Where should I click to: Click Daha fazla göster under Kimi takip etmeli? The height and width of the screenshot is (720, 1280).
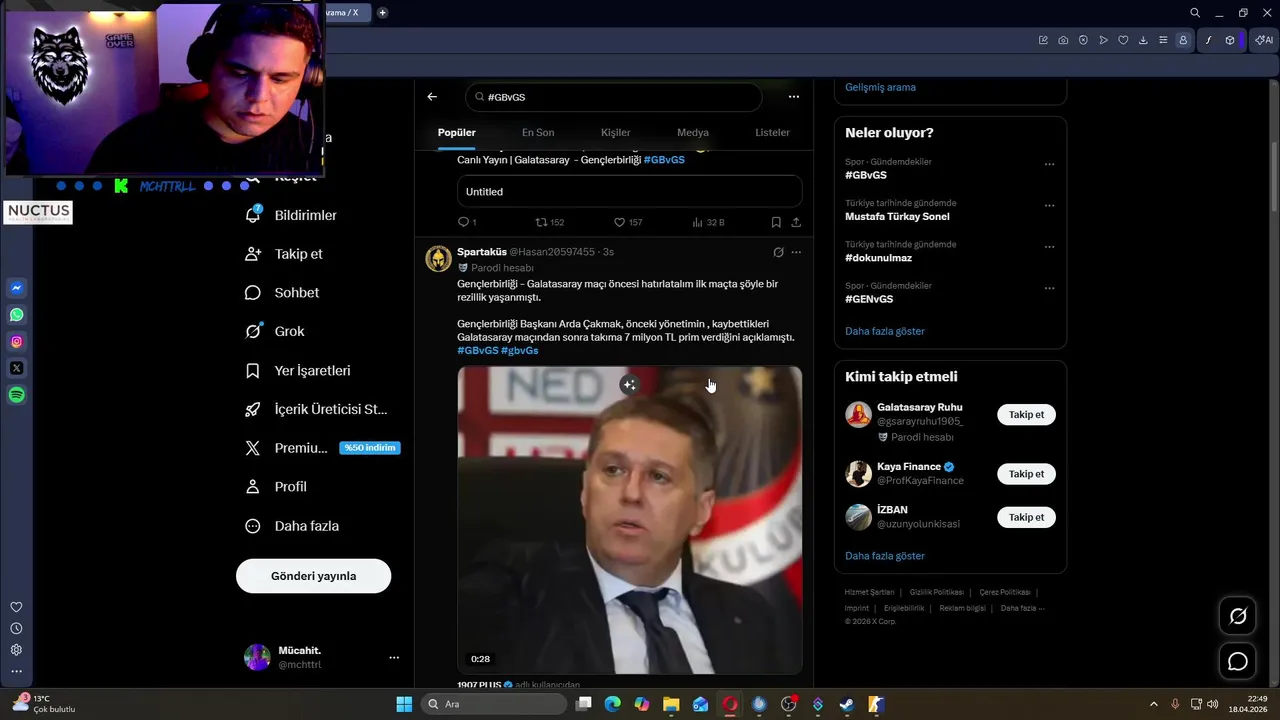[885, 556]
